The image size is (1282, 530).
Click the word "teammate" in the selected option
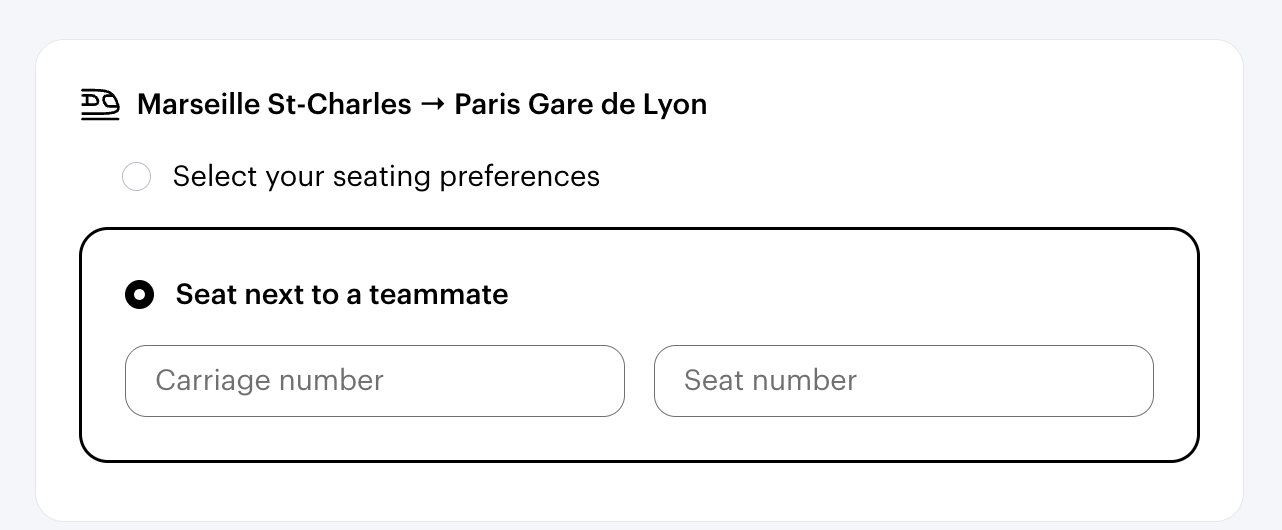tap(439, 295)
